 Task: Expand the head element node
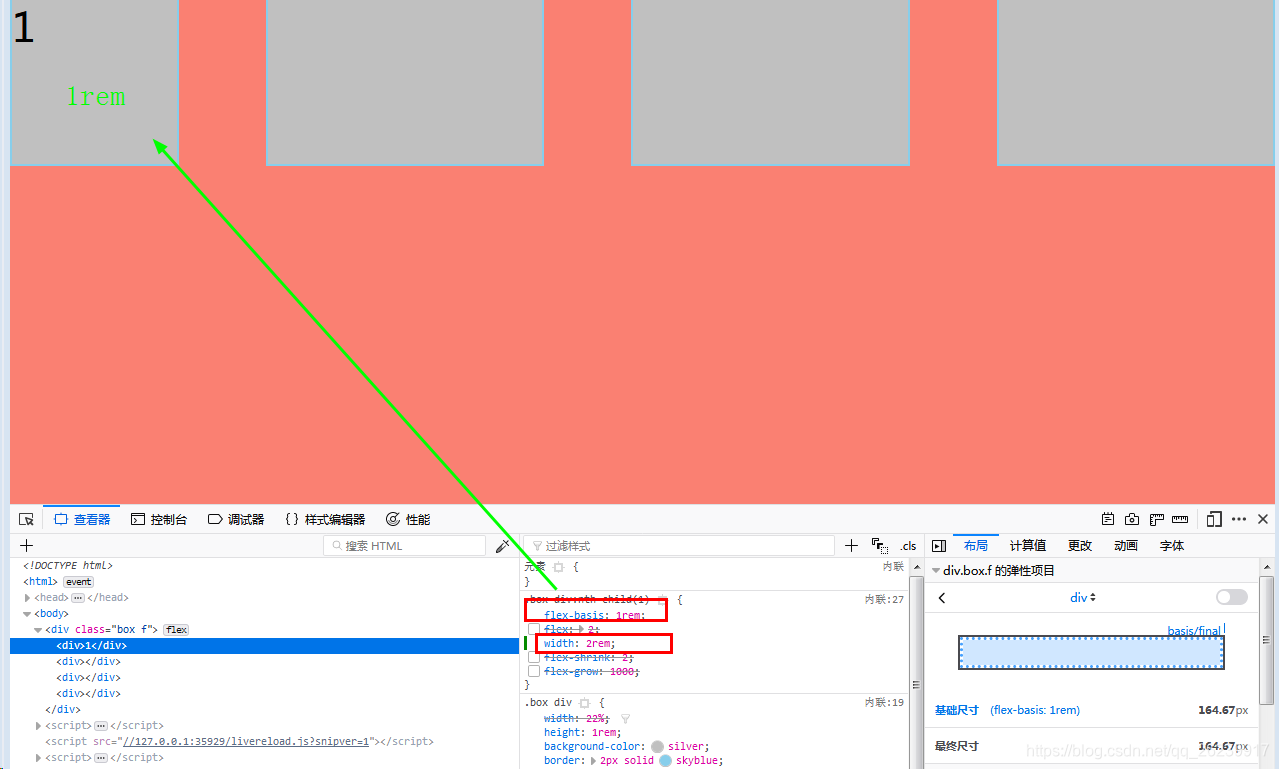[28, 597]
